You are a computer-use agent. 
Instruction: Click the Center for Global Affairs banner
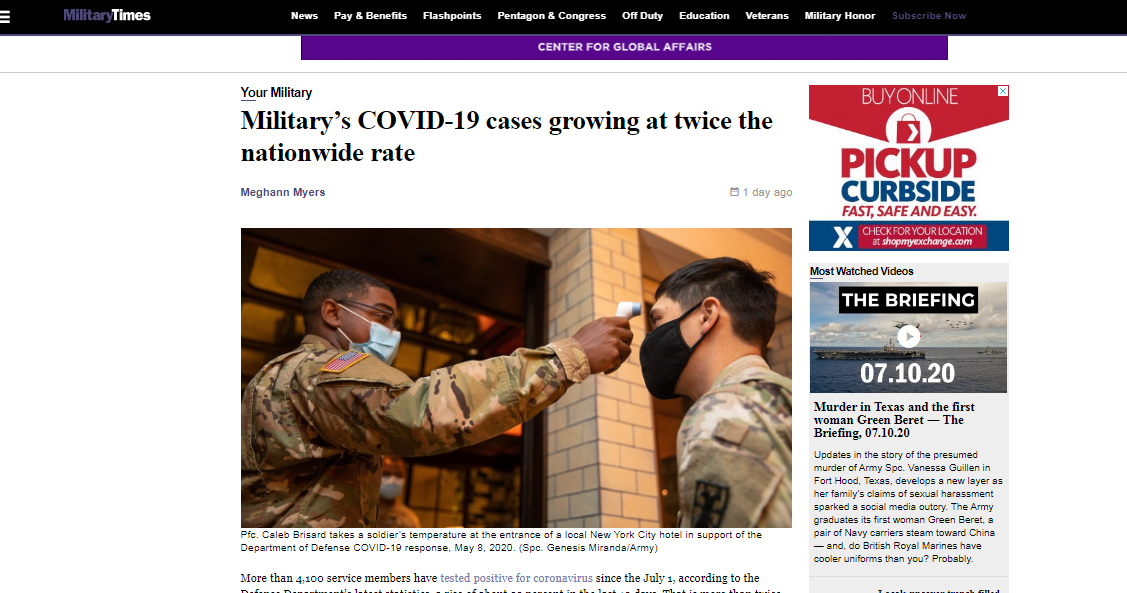click(x=624, y=47)
